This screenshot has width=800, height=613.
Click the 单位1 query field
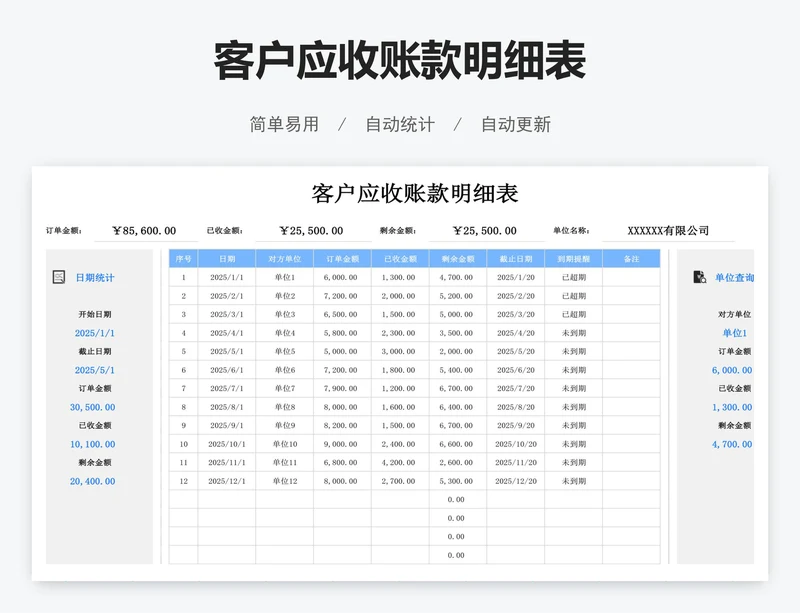(x=735, y=333)
